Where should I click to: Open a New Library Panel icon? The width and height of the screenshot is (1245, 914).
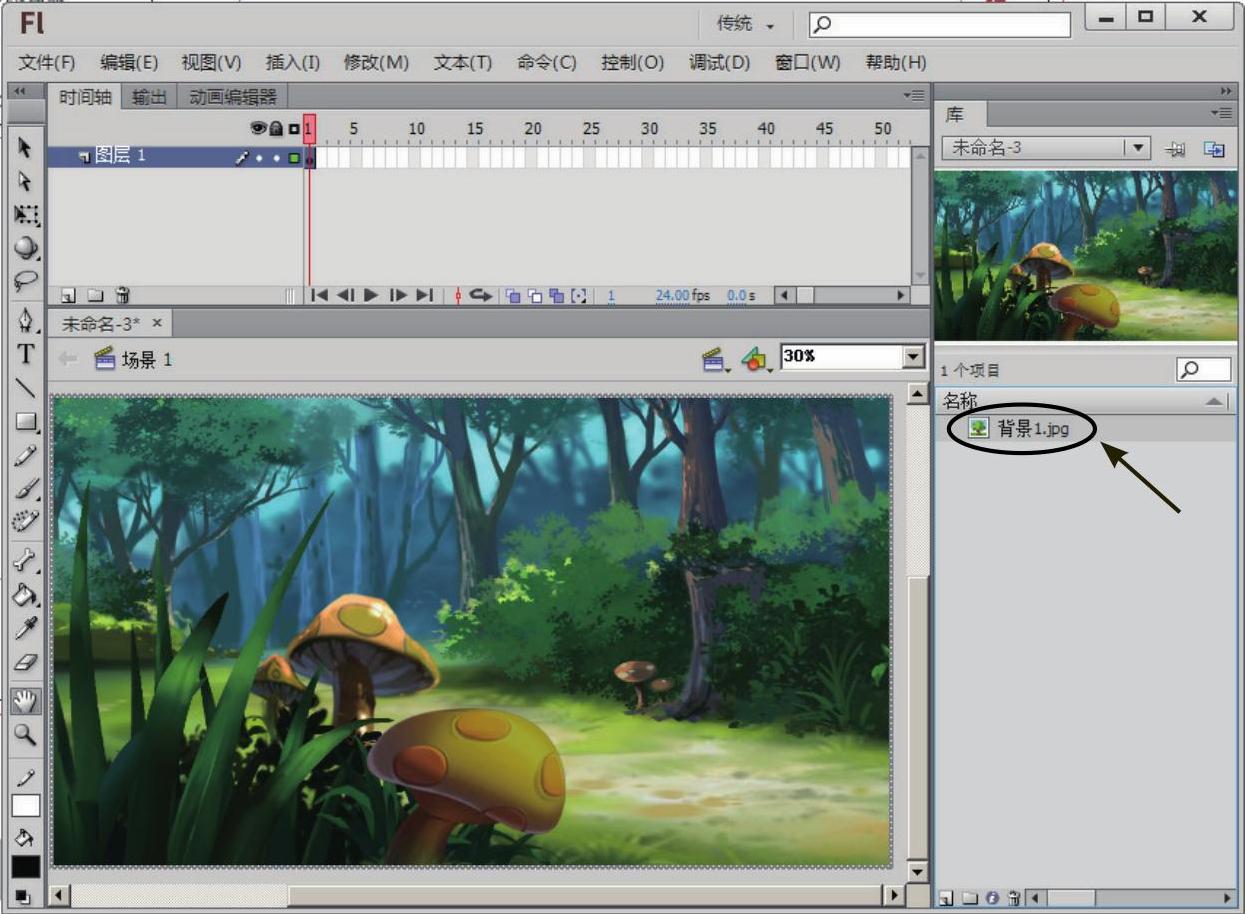pos(1214,149)
